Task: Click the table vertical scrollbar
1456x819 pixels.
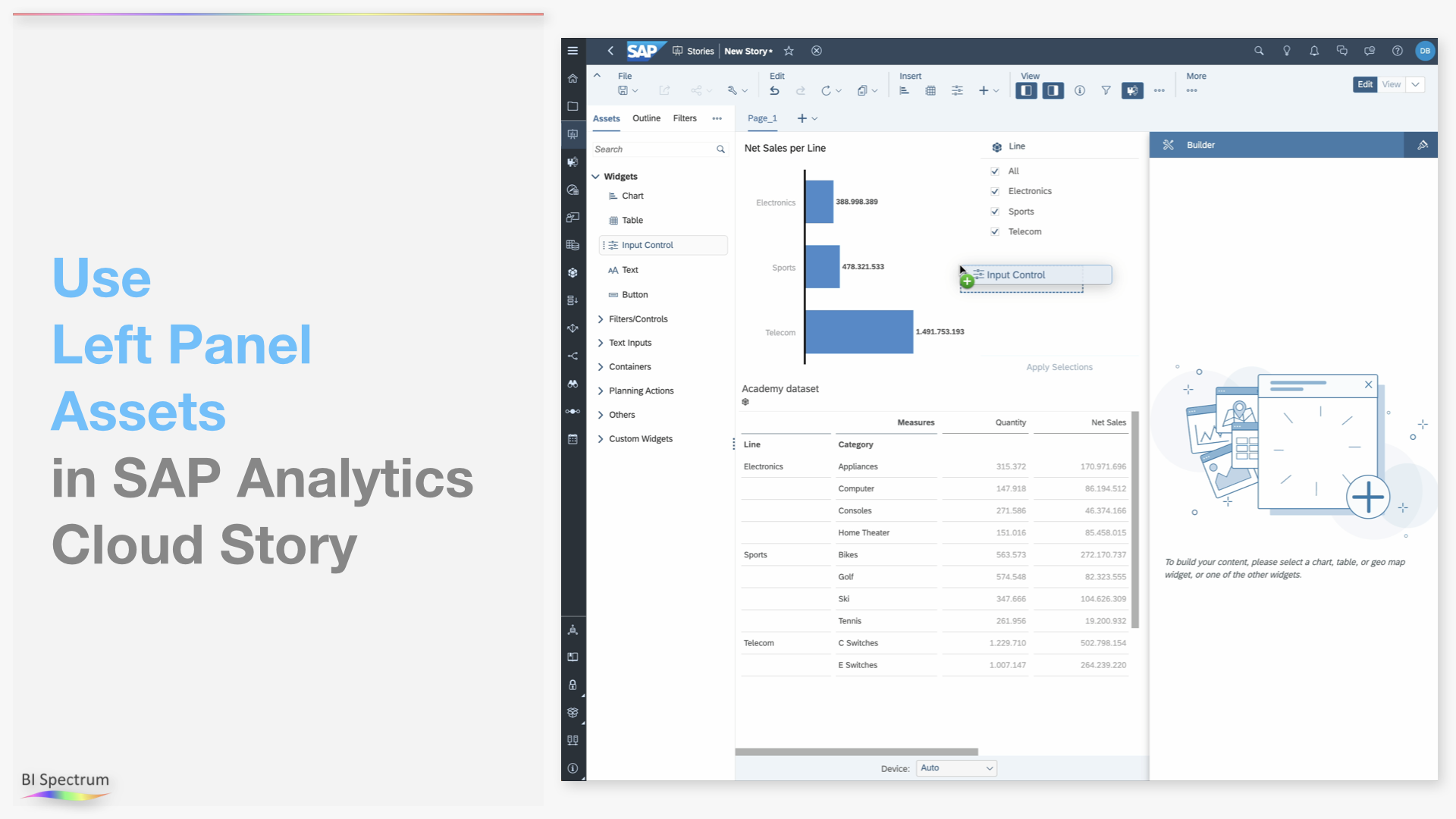Action: click(1135, 519)
